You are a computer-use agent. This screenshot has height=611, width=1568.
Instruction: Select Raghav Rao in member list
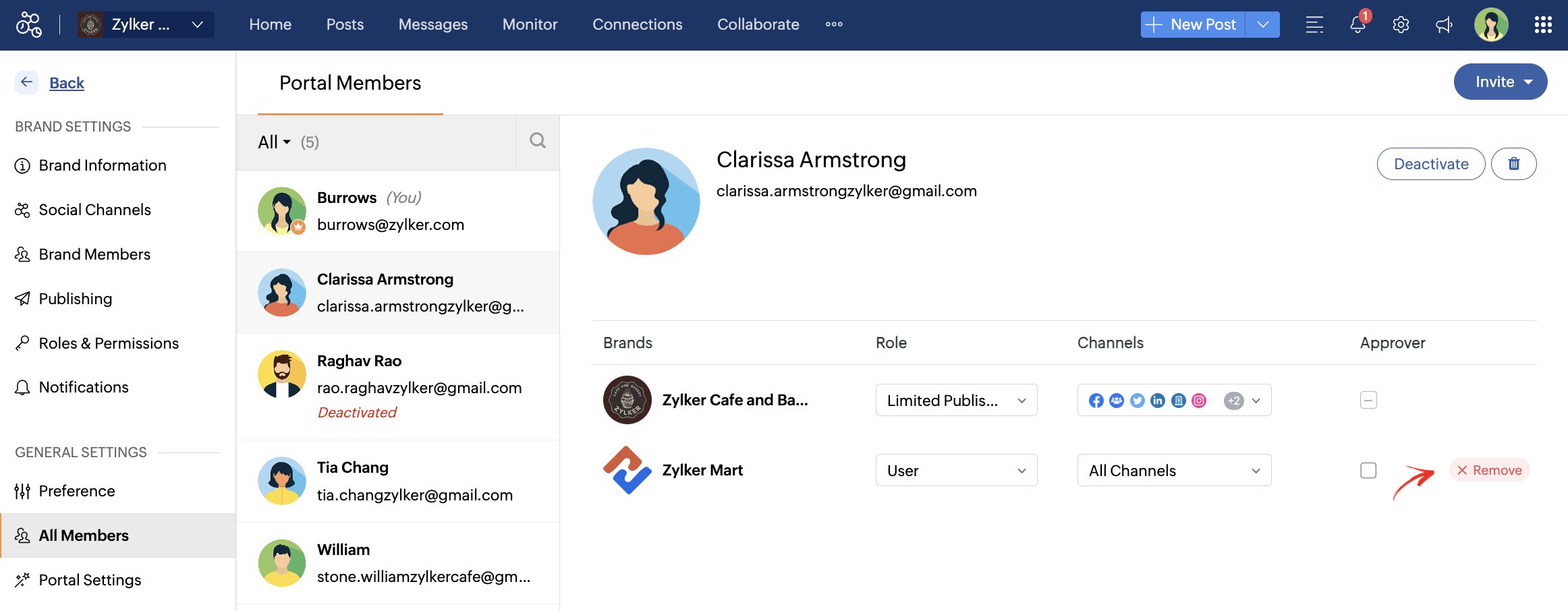pos(398,387)
